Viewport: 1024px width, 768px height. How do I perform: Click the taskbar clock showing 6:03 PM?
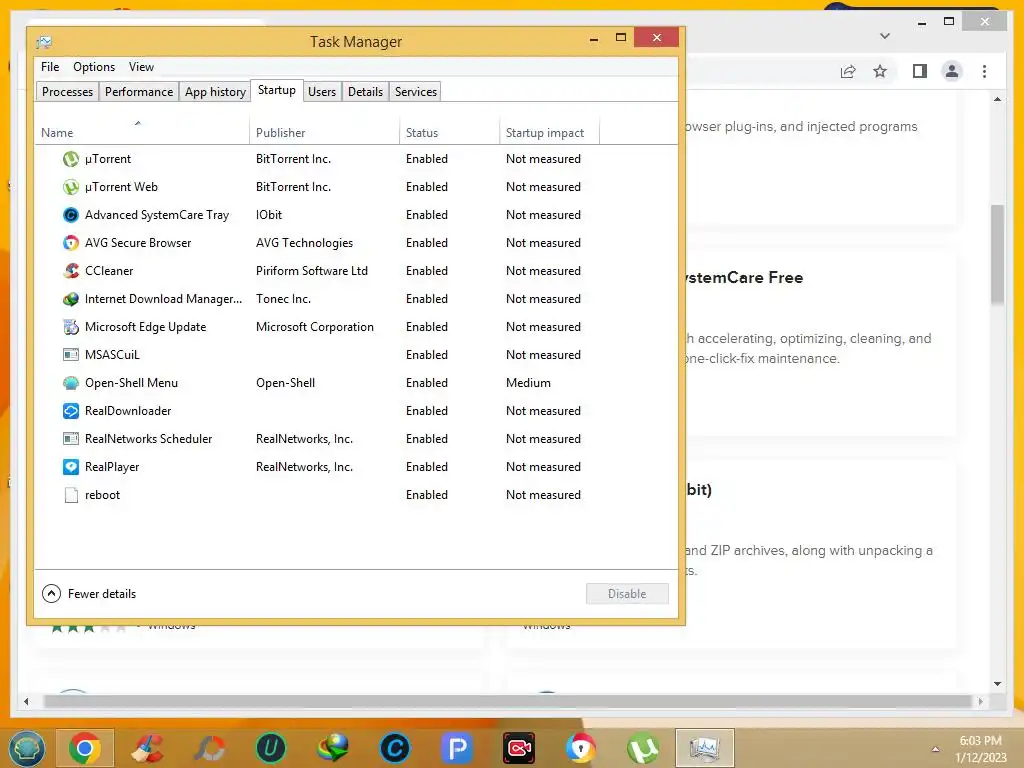point(980,749)
